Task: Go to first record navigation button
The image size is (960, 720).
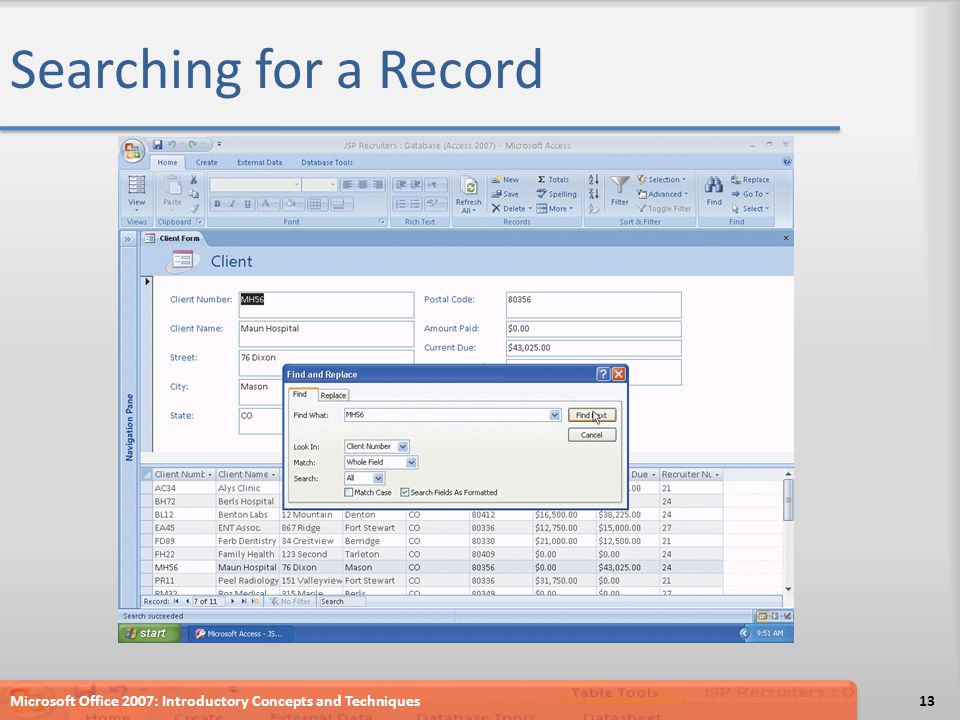Action: (176, 601)
